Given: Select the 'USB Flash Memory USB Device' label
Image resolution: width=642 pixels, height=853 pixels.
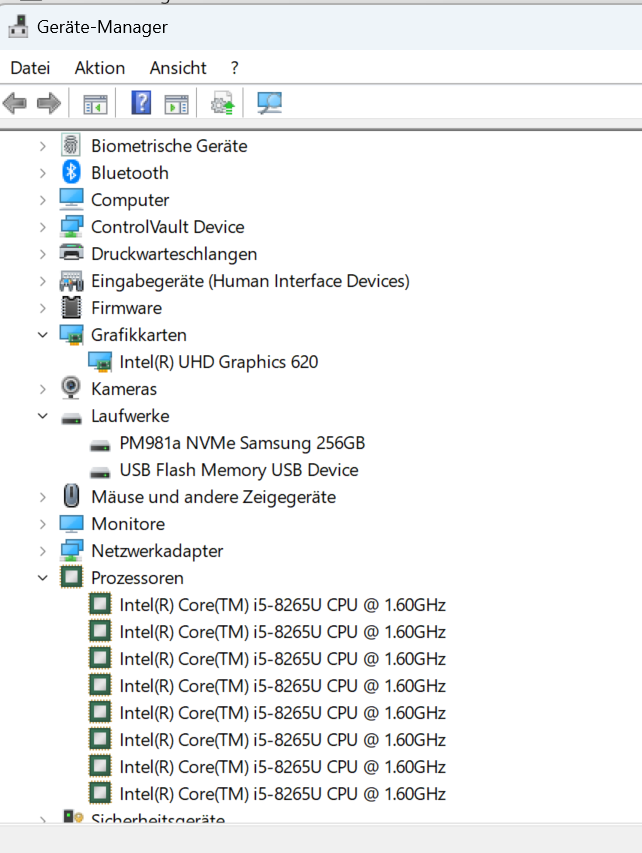Looking at the screenshot, I should click(239, 470).
